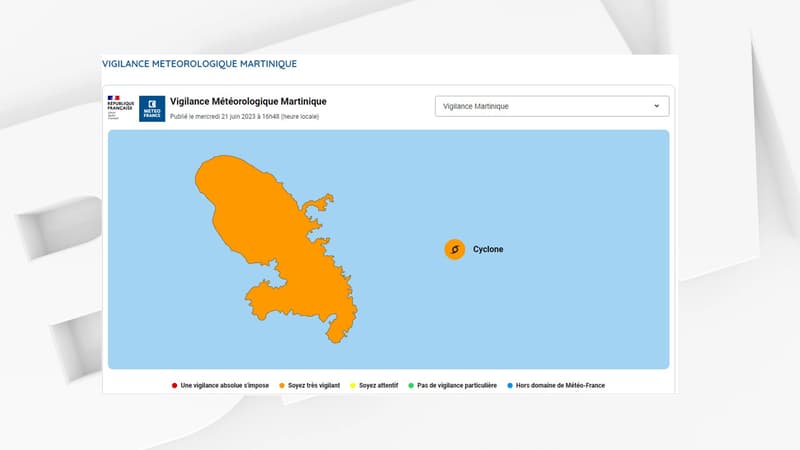This screenshot has width=800, height=450.
Task: Click the uppercase VIGILANCE METEOROLOGIQUE MARTINIQUE page heading
Action: [199, 64]
